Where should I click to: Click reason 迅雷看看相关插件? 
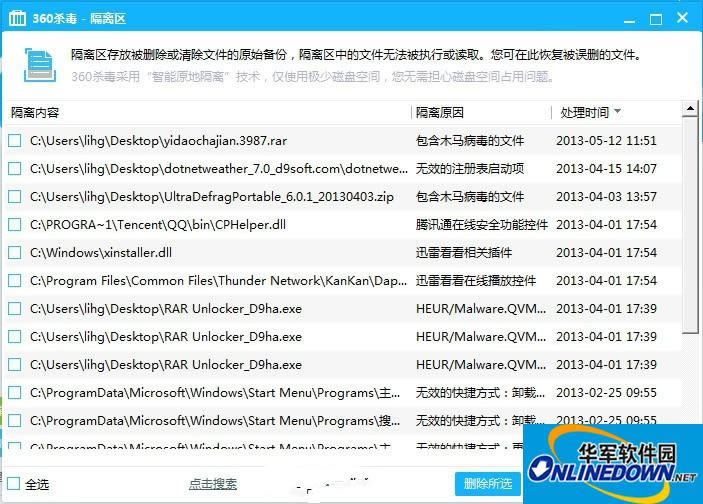464,252
